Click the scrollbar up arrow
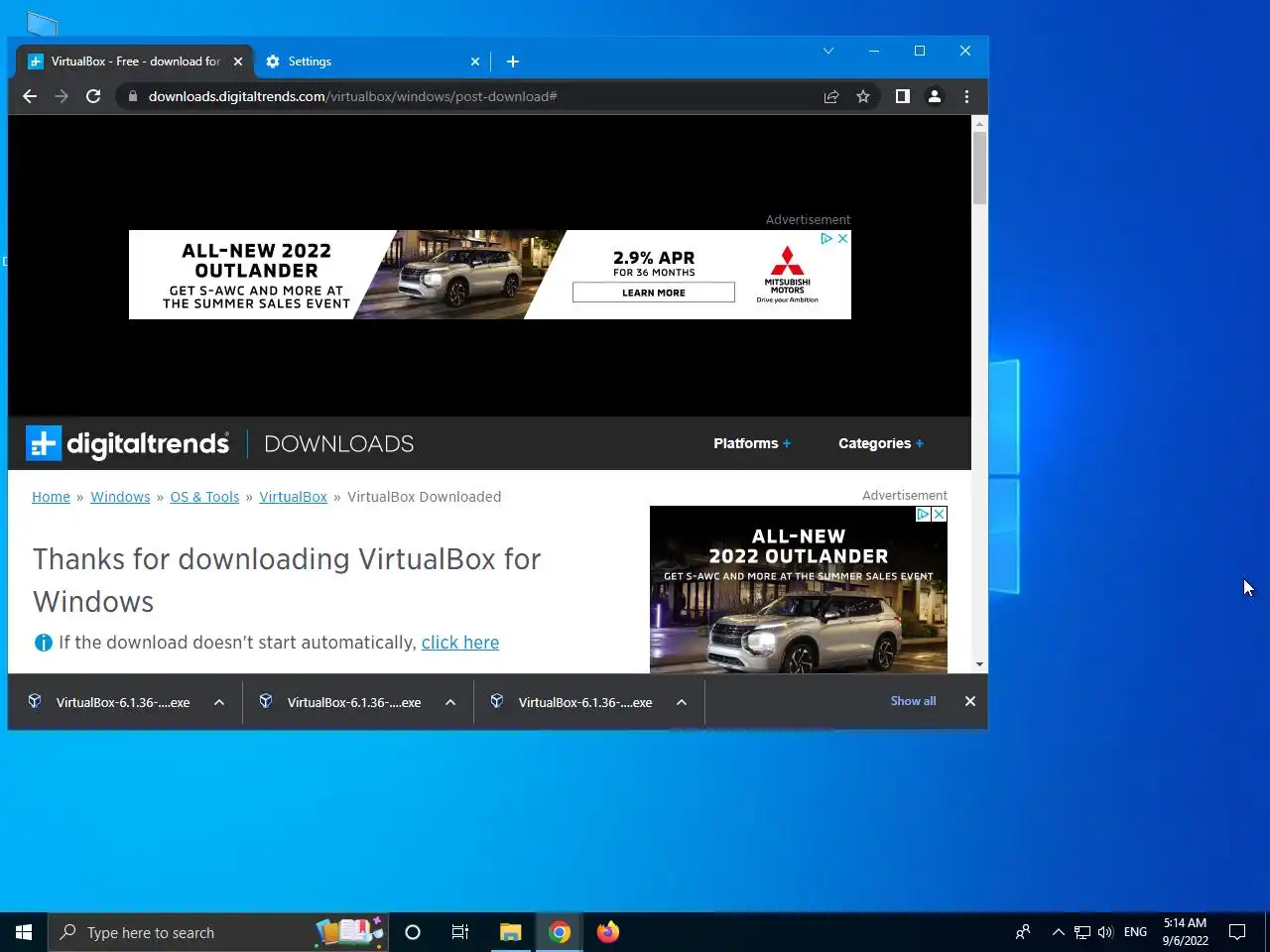The height and width of the screenshot is (952, 1270). (980, 124)
